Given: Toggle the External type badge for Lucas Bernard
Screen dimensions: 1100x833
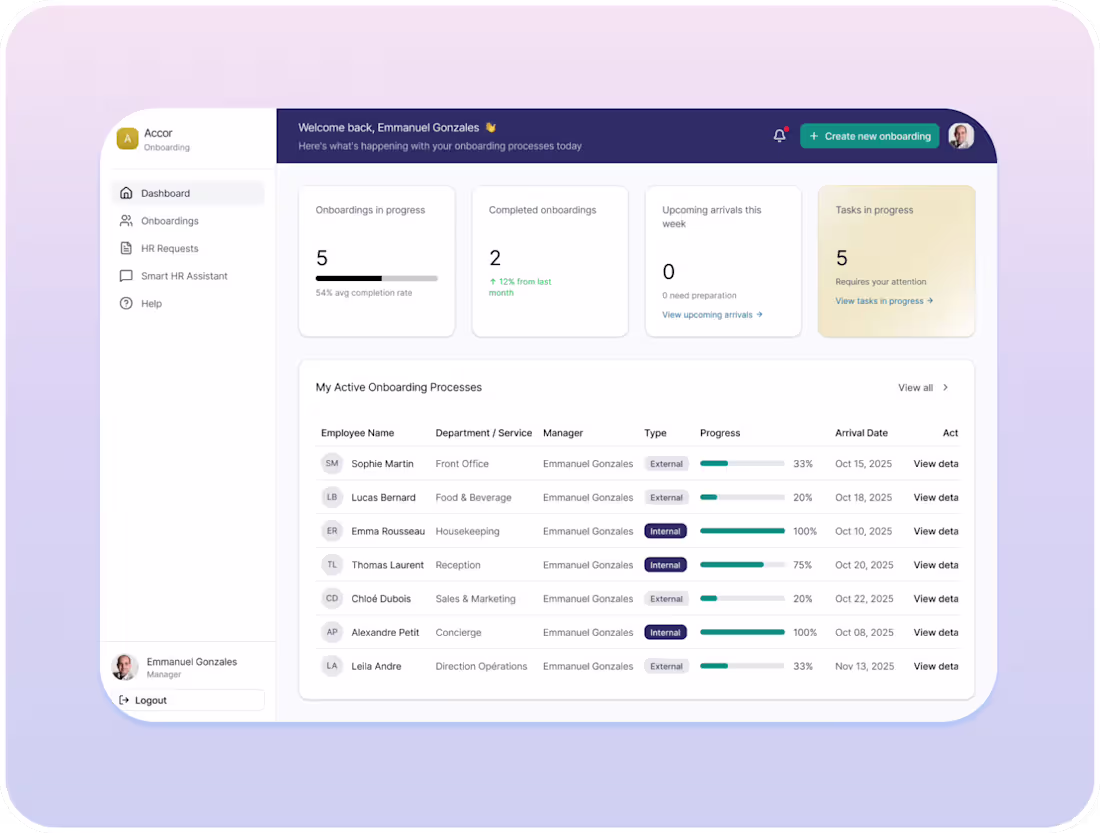Looking at the screenshot, I should point(666,497).
